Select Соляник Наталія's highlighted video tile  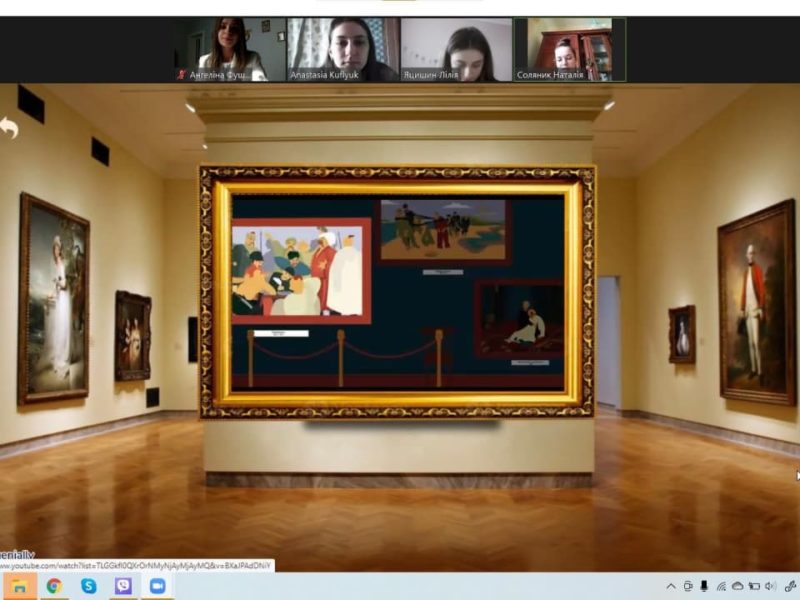(x=570, y=49)
